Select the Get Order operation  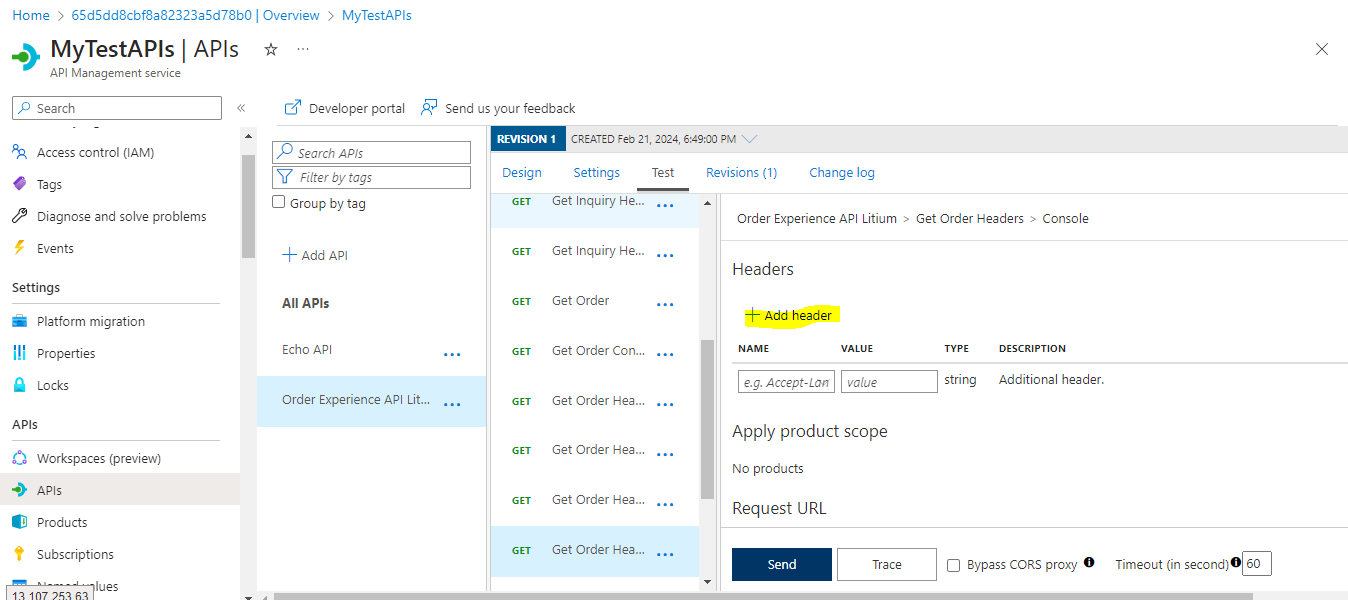click(x=580, y=300)
